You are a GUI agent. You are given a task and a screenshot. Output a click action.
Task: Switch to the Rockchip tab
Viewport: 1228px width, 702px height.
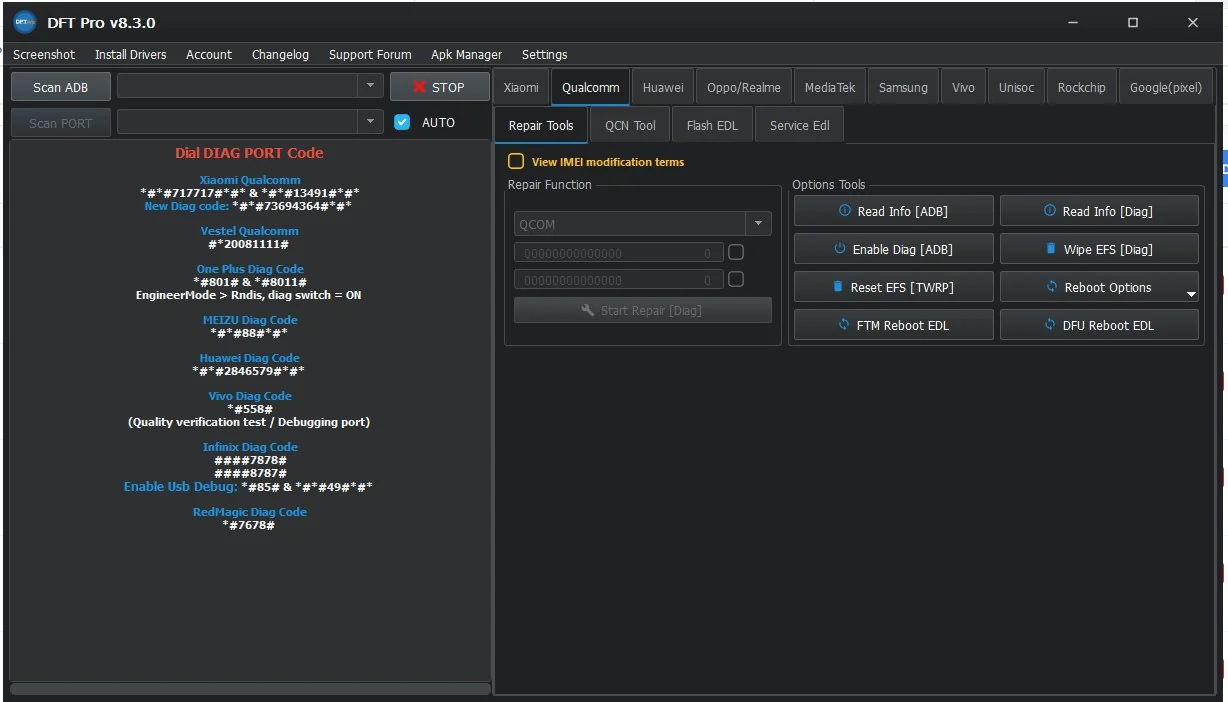coord(1082,87)
